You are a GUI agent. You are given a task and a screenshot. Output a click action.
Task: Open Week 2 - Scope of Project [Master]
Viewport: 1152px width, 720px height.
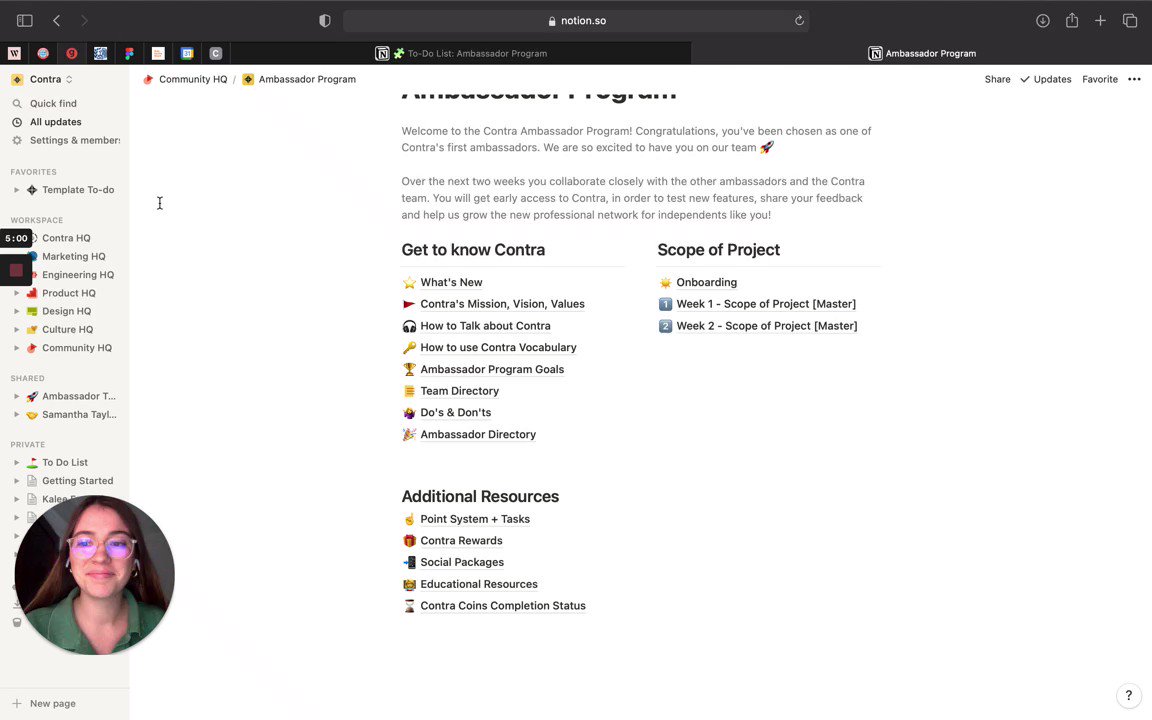(766, 325)
